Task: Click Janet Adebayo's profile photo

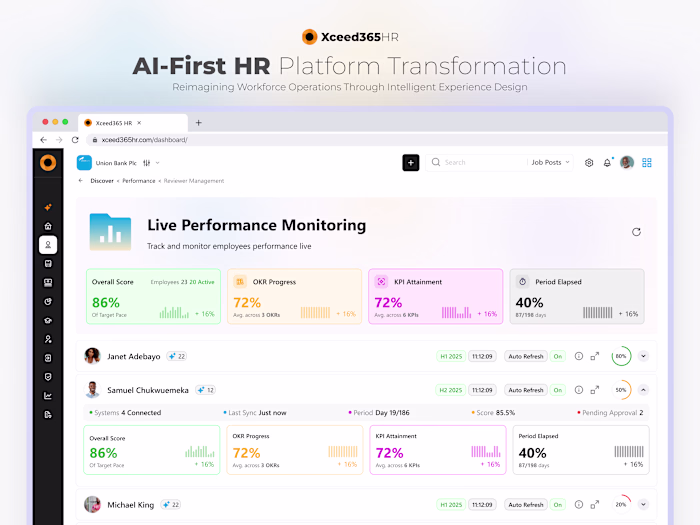Action: click(x=92, y=356)
